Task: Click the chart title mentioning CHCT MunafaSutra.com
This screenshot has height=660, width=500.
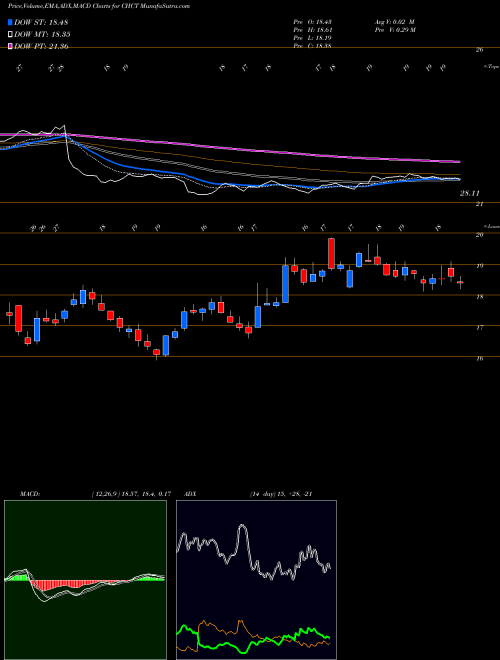Action: click(x=98, y=6)
